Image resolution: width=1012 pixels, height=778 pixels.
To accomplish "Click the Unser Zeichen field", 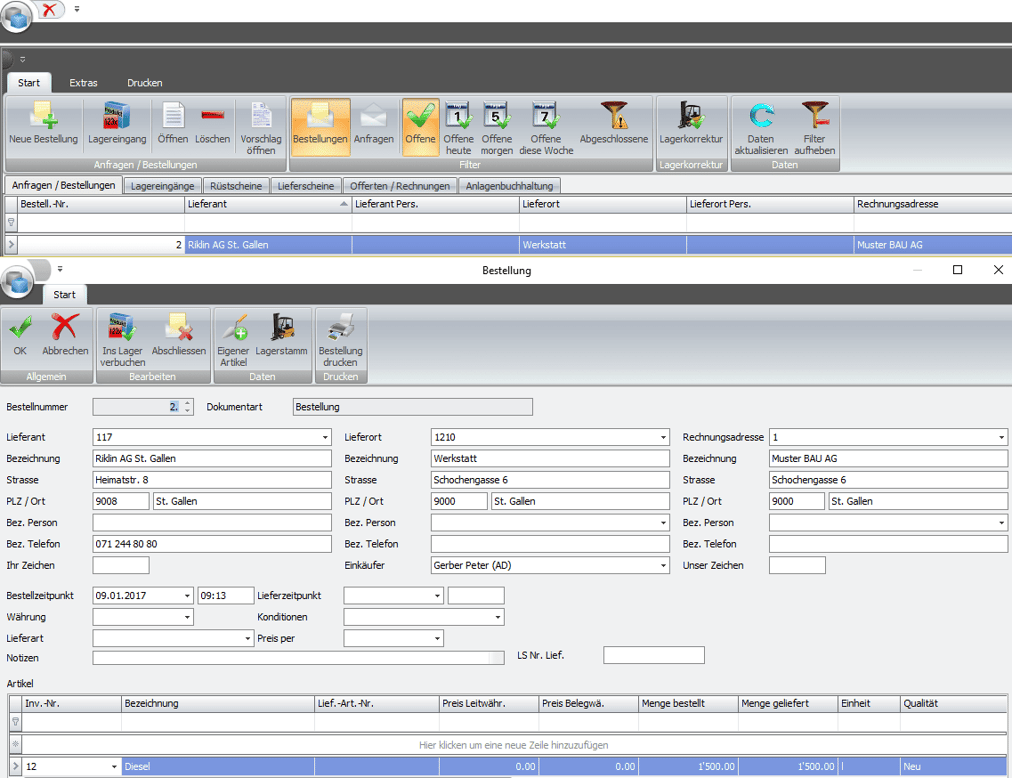I will point(797,565).
